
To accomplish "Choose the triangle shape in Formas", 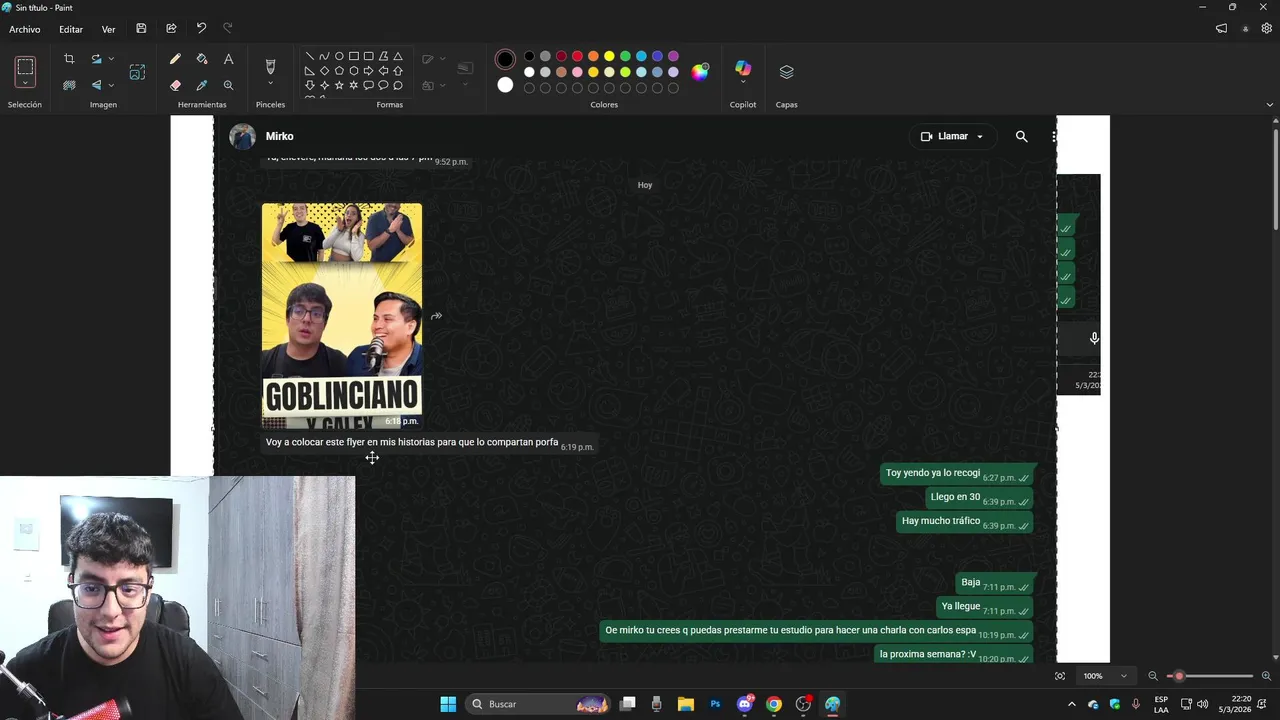I will [397, 56].
